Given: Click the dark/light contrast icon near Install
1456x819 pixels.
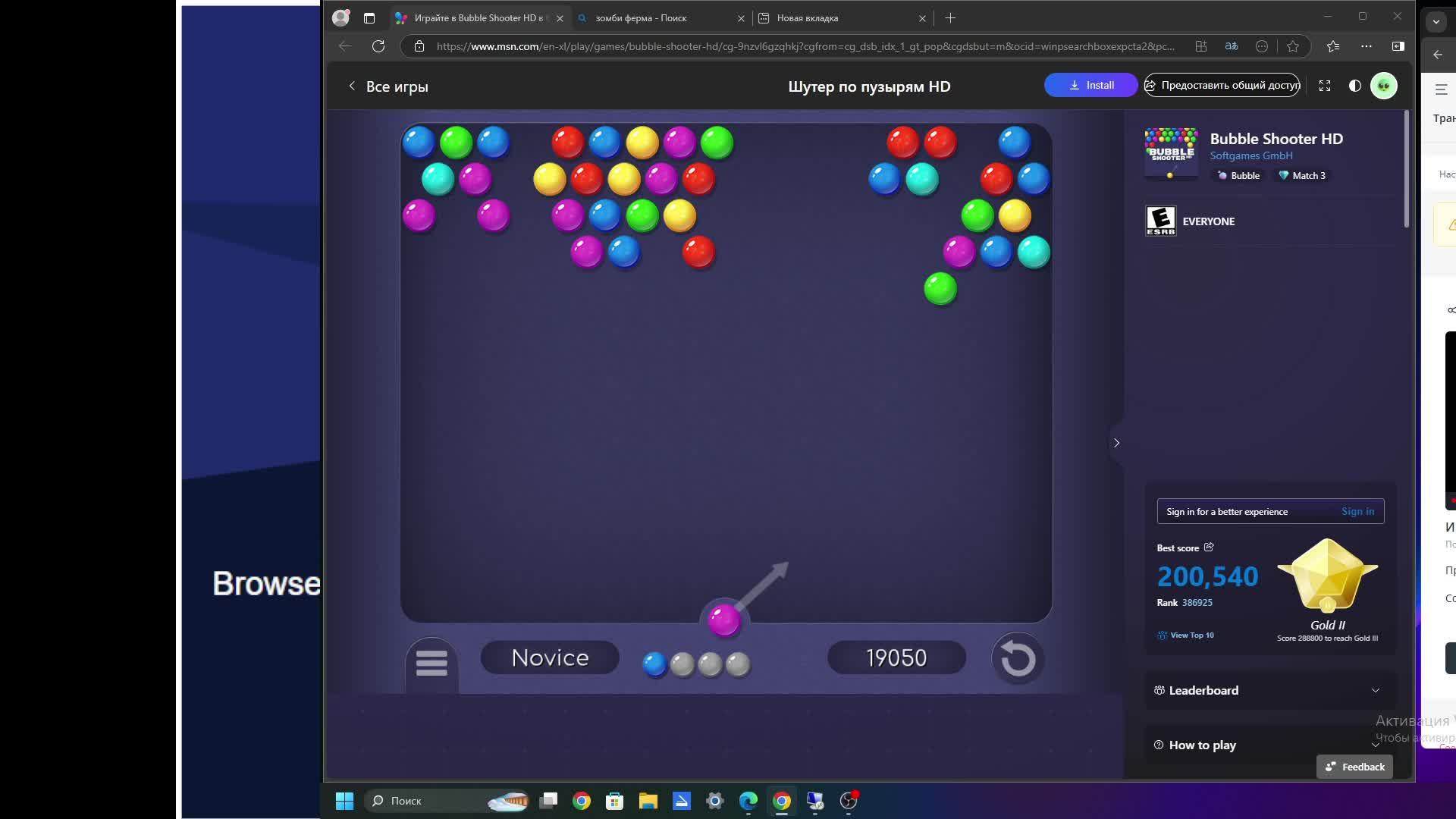Looking at the screenshot, I should click(1354, 86).
